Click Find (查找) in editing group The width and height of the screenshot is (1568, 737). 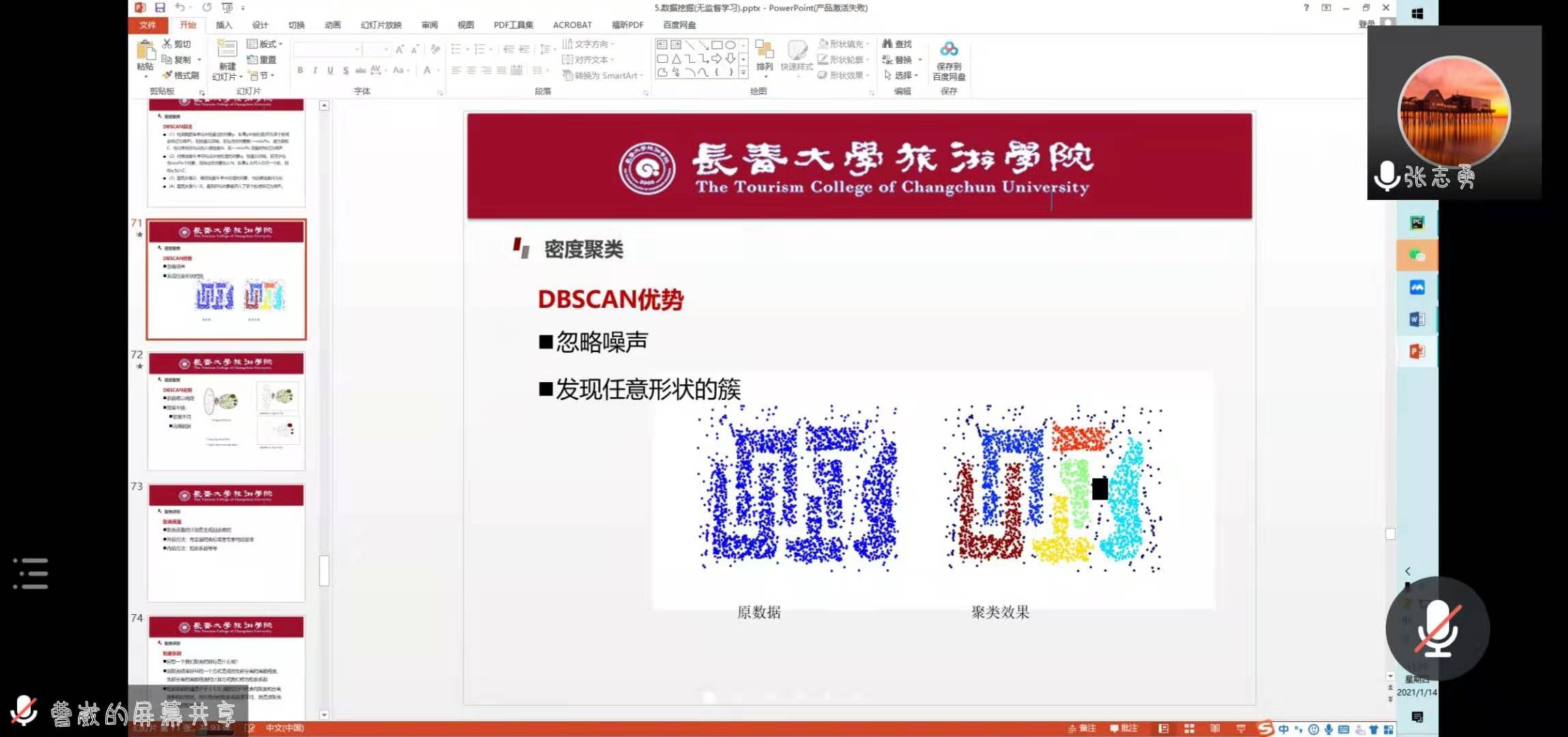[x=897, y=44]
